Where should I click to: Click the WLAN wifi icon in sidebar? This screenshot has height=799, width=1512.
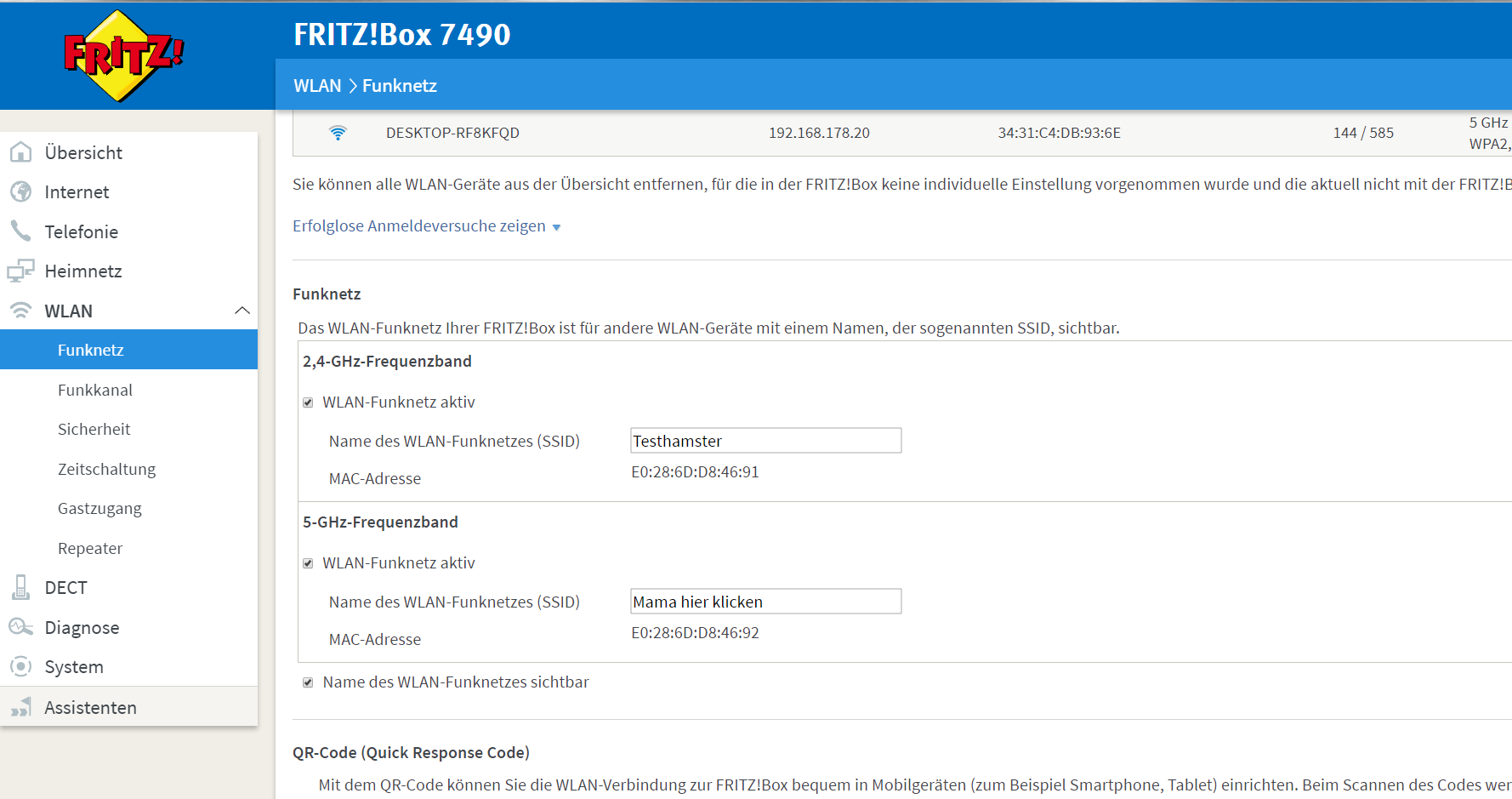[x=21, y=311]
